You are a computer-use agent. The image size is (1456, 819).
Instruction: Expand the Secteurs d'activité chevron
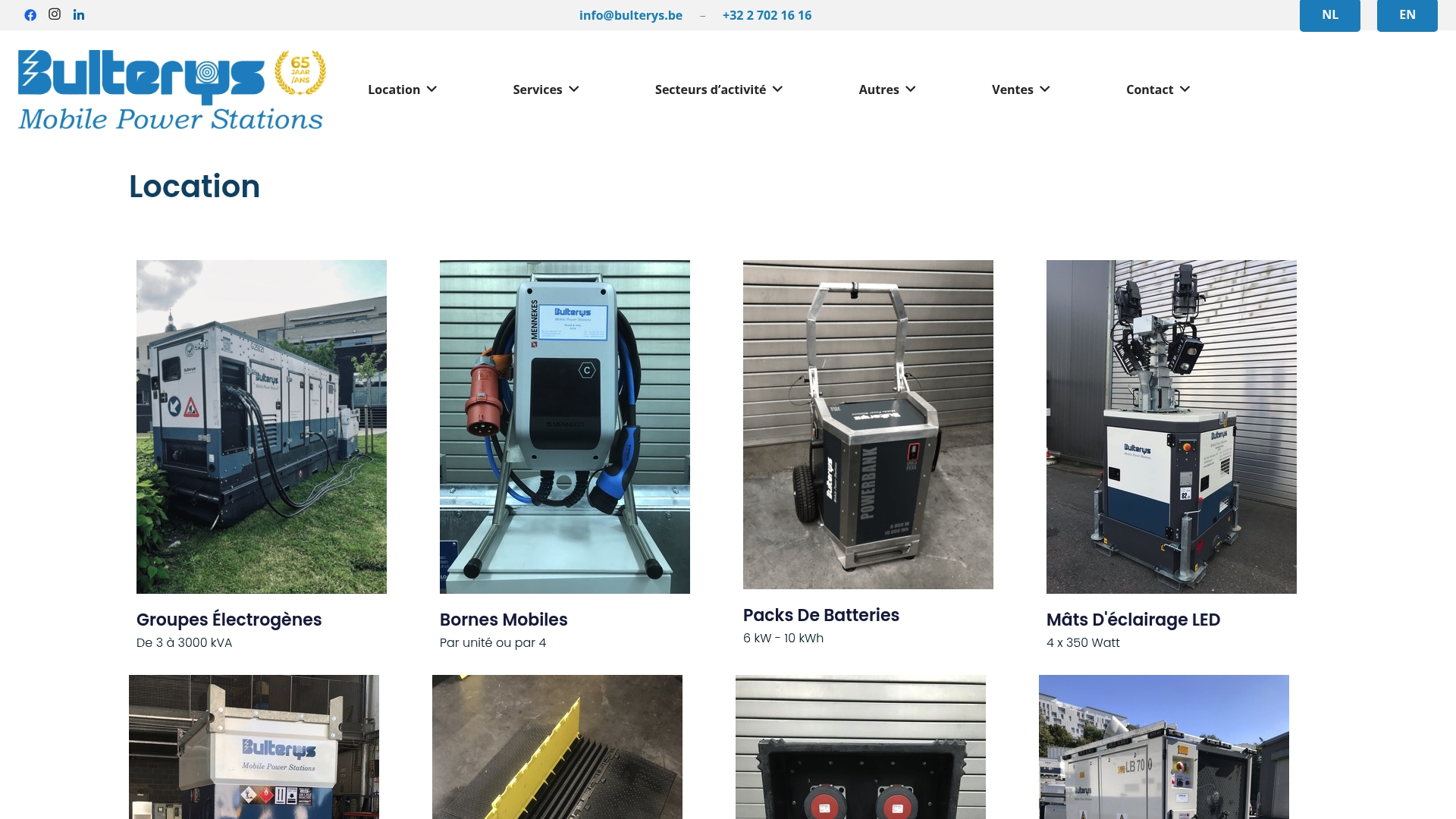(x=777, y=89)
